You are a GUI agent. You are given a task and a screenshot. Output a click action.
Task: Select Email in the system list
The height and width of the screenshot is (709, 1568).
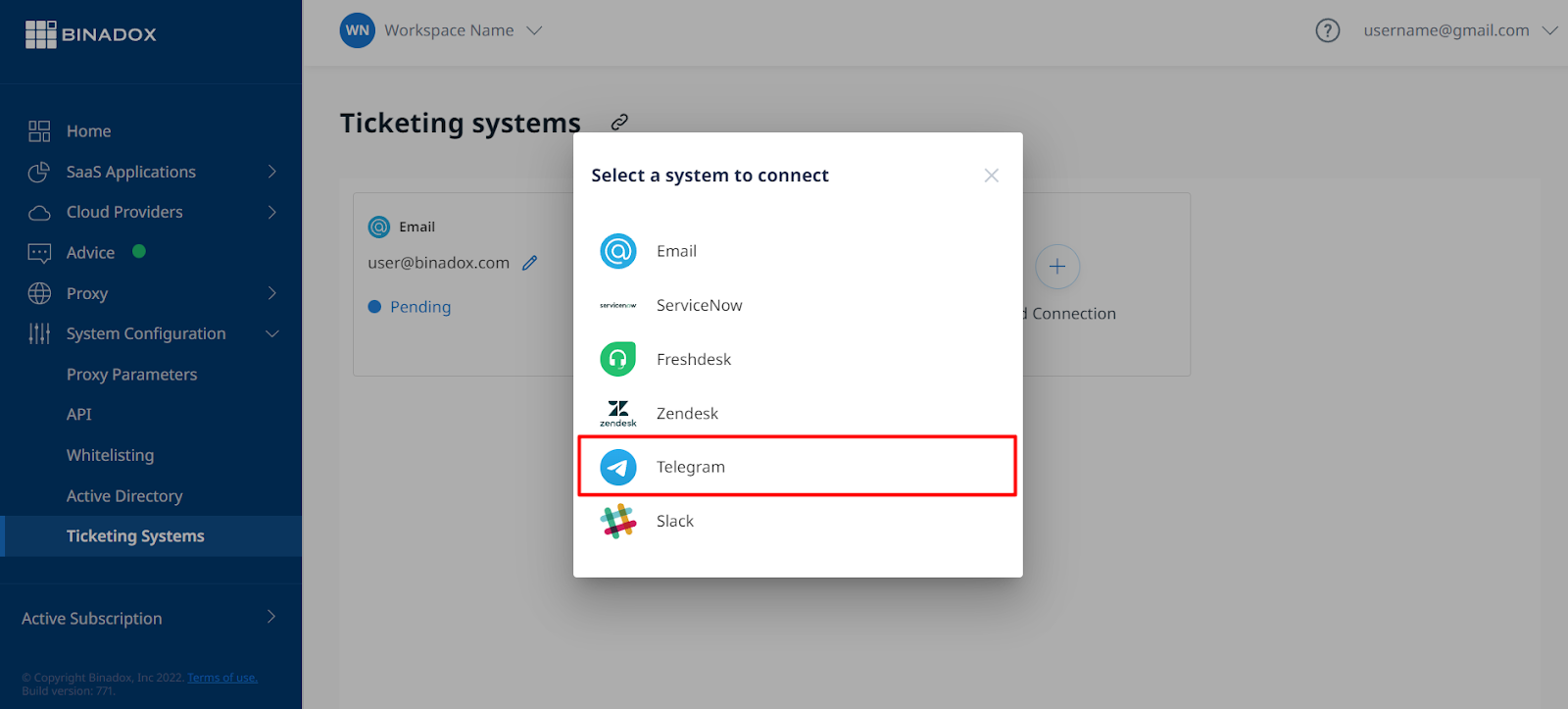[x=798, y=251]
